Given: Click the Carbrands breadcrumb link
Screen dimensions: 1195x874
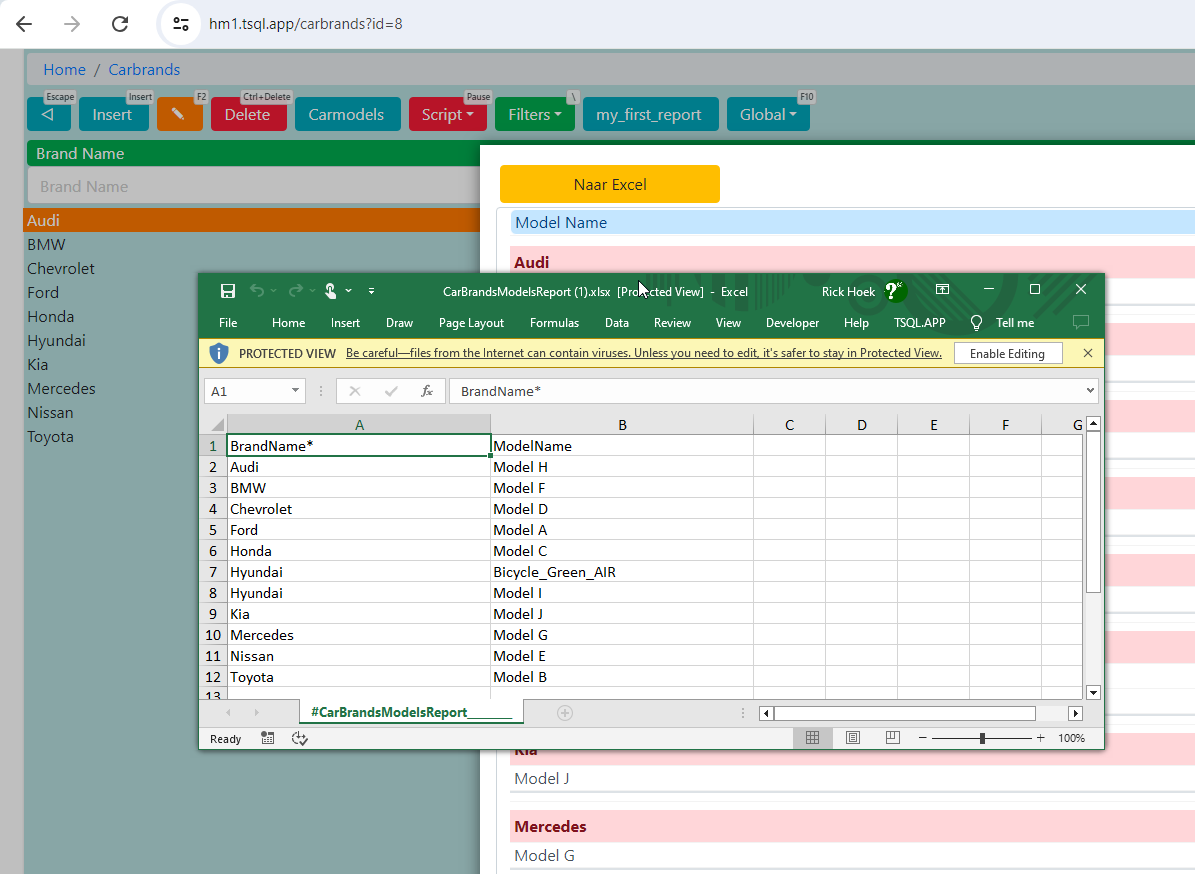Looking at the screenshot, I should pyautogui.click(x=144, y=69).
